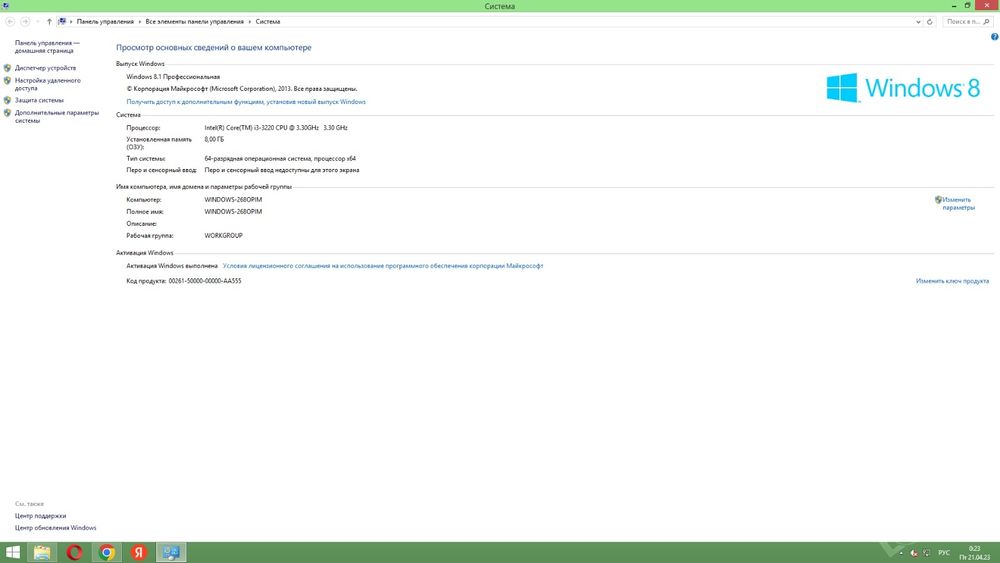Click the processor value 'Intel(R) Core(TM) i3-3220'
1000x563 pixels.
276,128
